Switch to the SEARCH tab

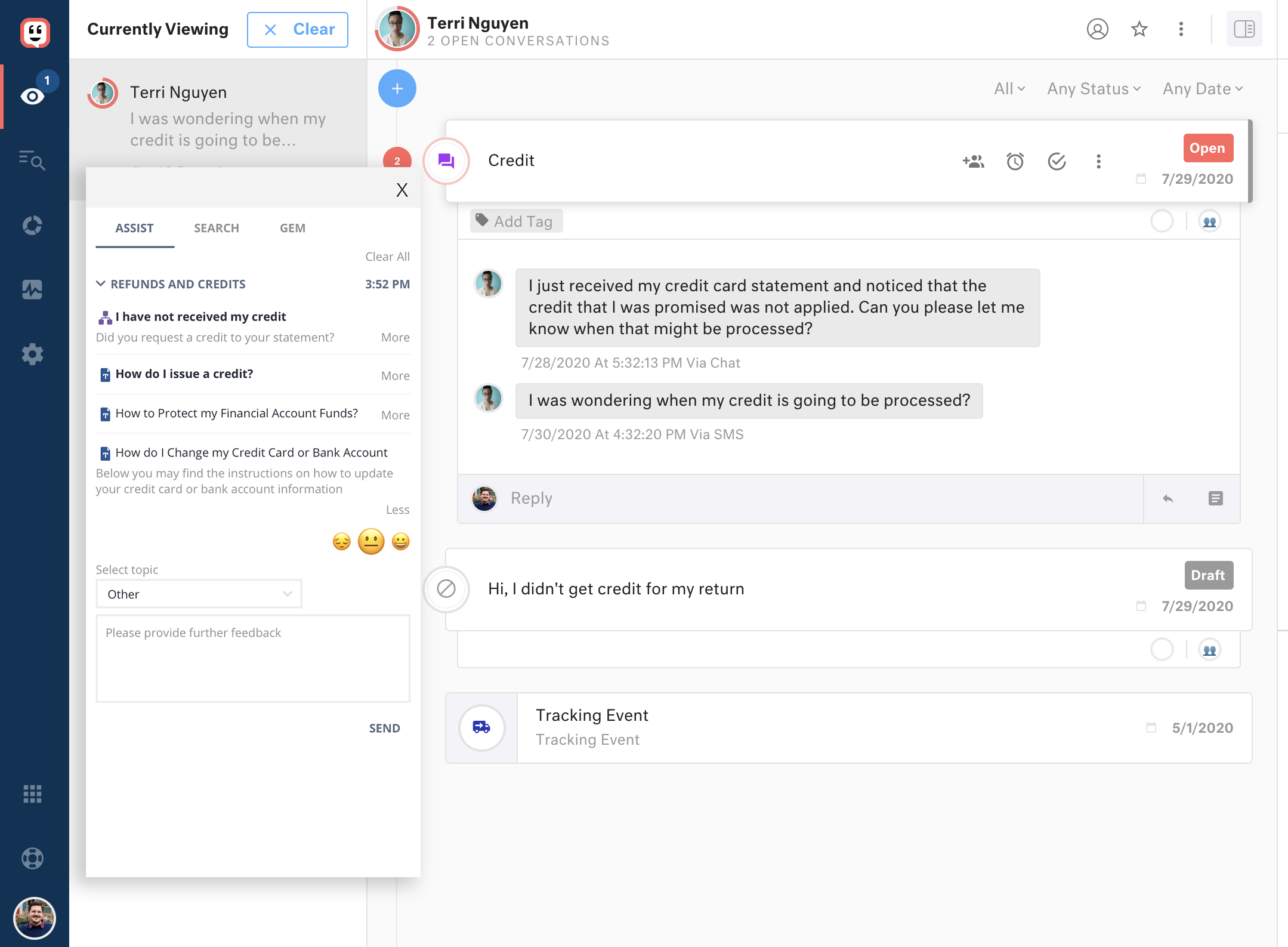tap(216, 228)
